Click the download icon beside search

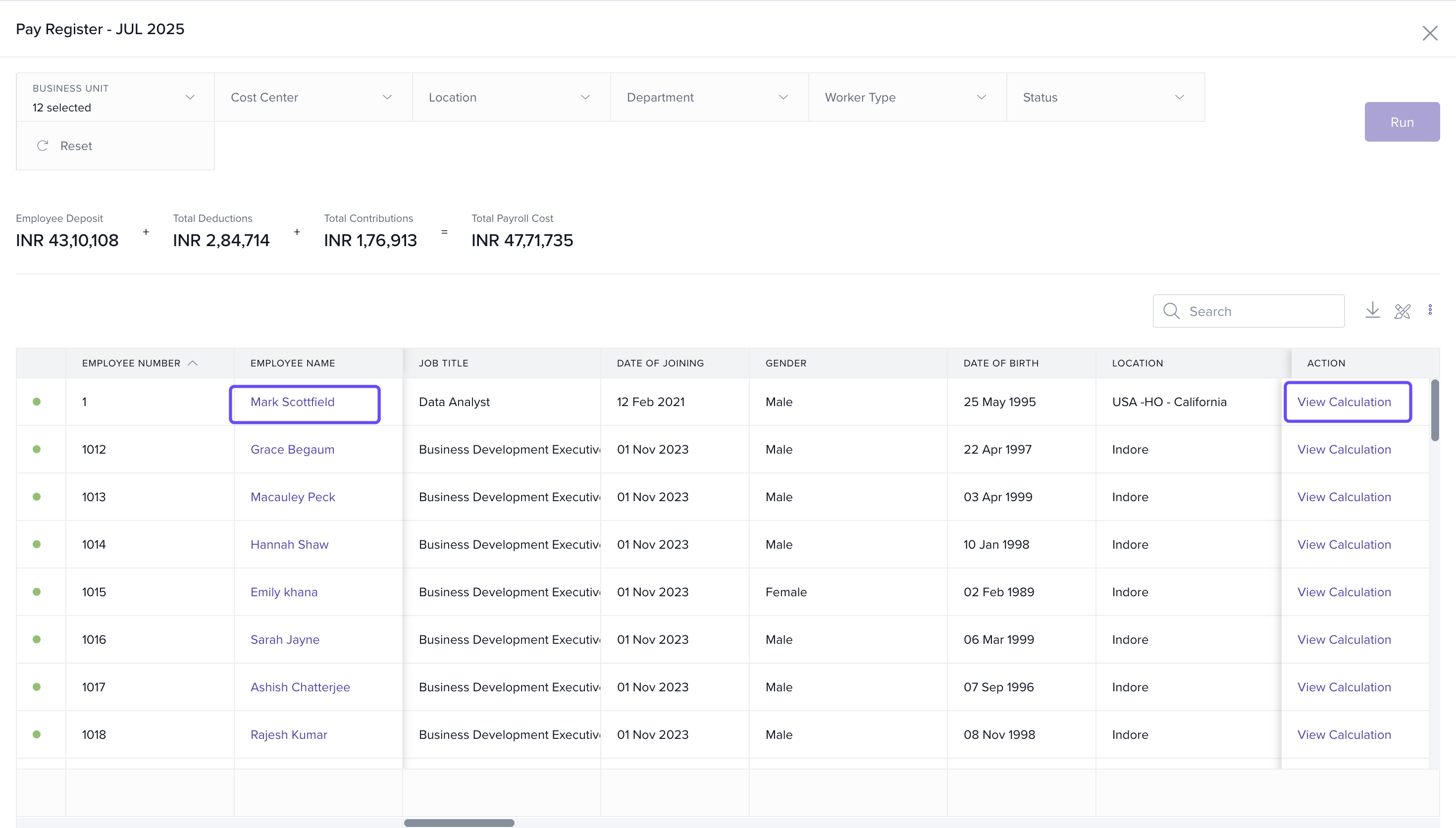pyautogui.click(x=1372, y=310)
